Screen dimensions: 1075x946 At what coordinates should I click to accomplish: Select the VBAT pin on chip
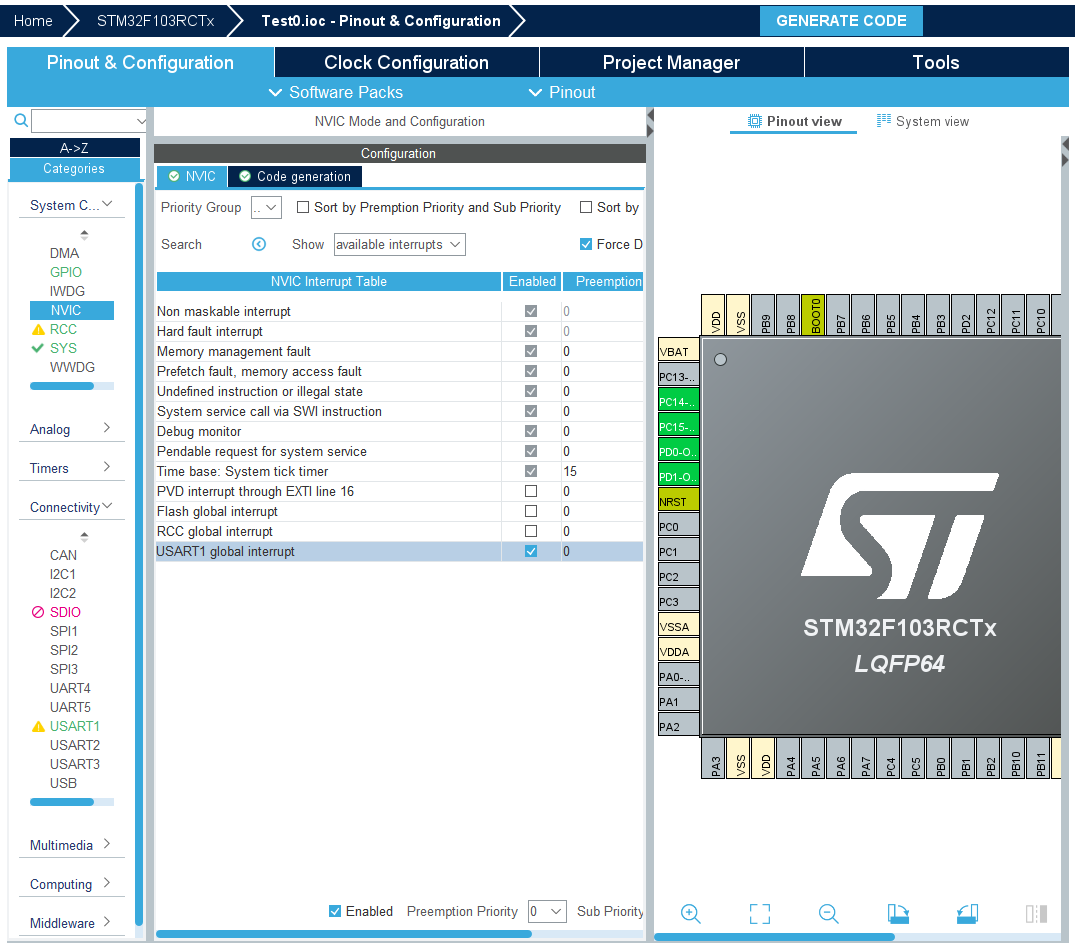678,351
